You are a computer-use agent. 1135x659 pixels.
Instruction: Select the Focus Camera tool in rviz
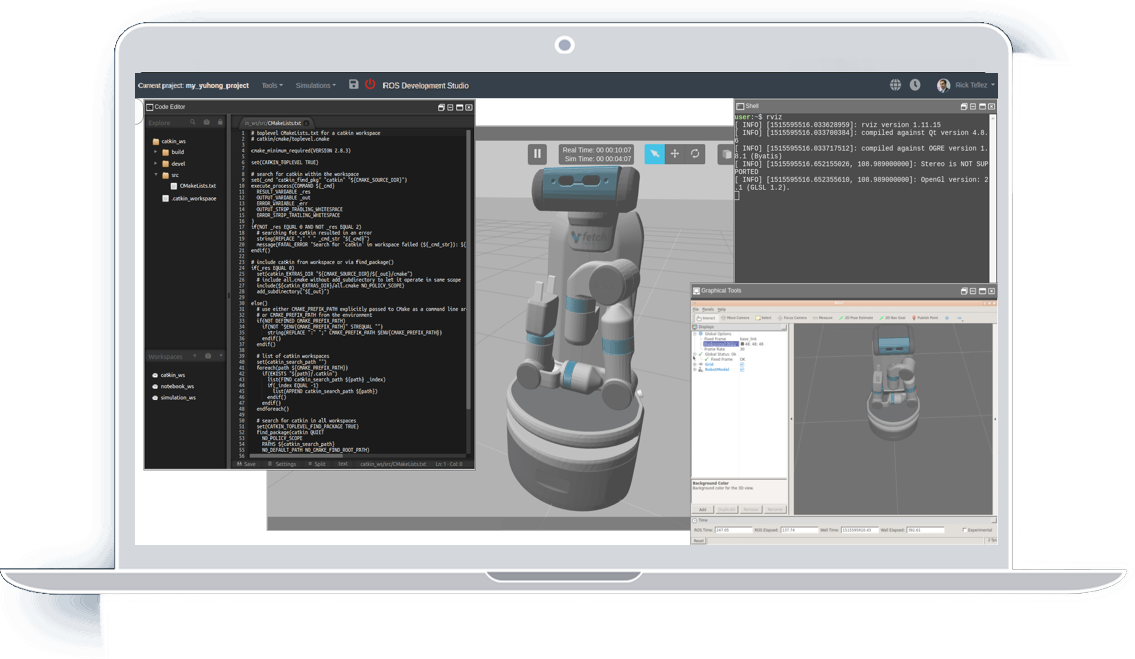pos(792,318)
